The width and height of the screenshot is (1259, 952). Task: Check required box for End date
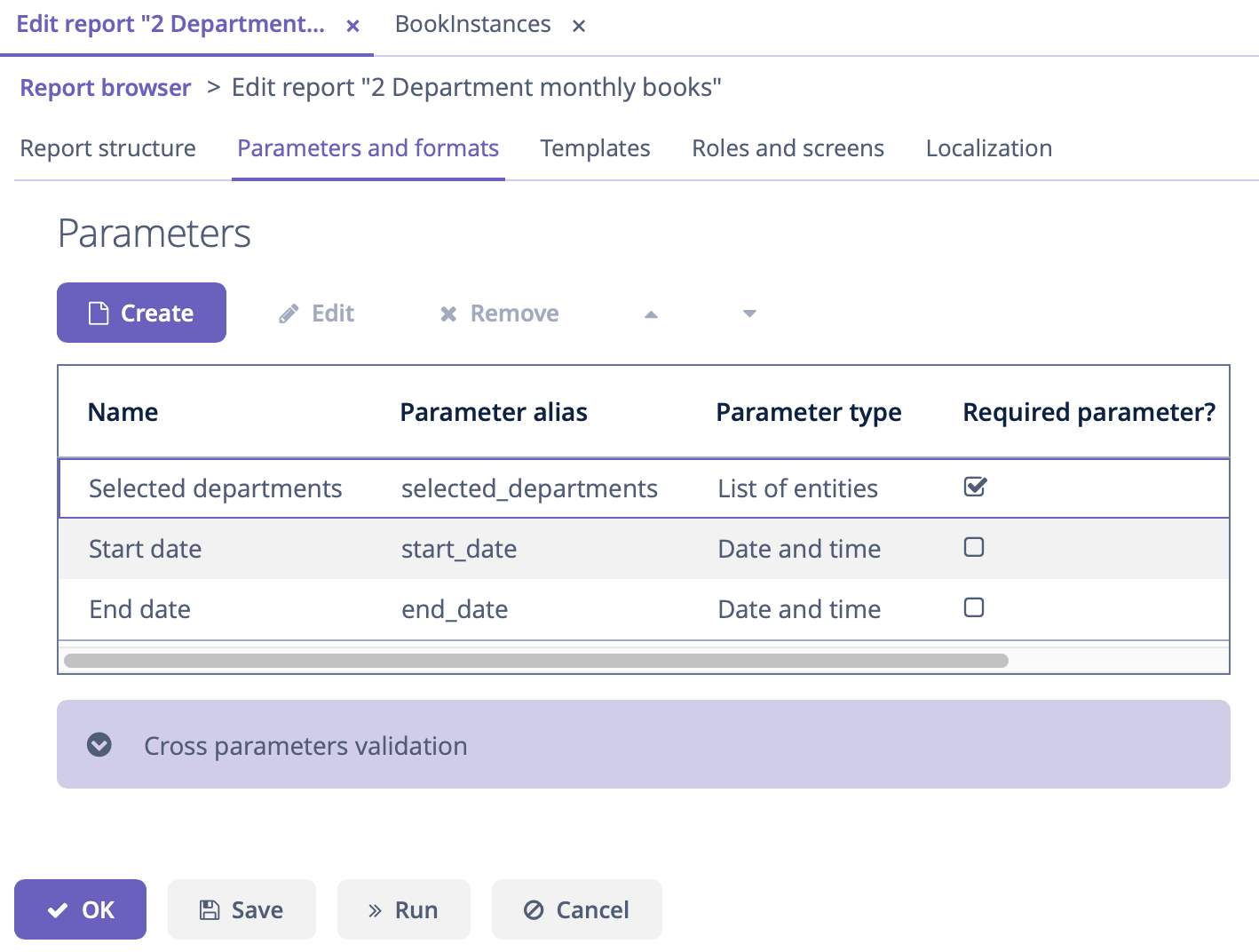[974, 607]
